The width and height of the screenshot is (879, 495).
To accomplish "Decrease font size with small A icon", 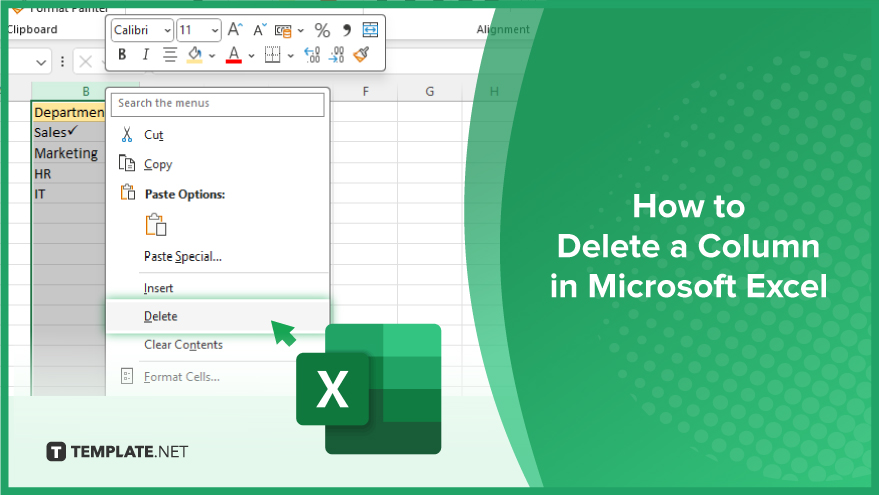I will coord(260,30).
